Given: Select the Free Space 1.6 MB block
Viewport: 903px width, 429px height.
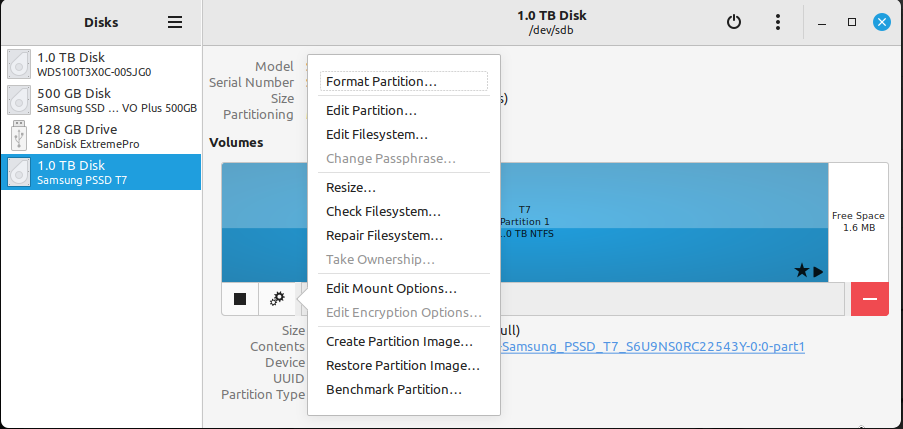Looking at the screenshot, I should [858, 222].
